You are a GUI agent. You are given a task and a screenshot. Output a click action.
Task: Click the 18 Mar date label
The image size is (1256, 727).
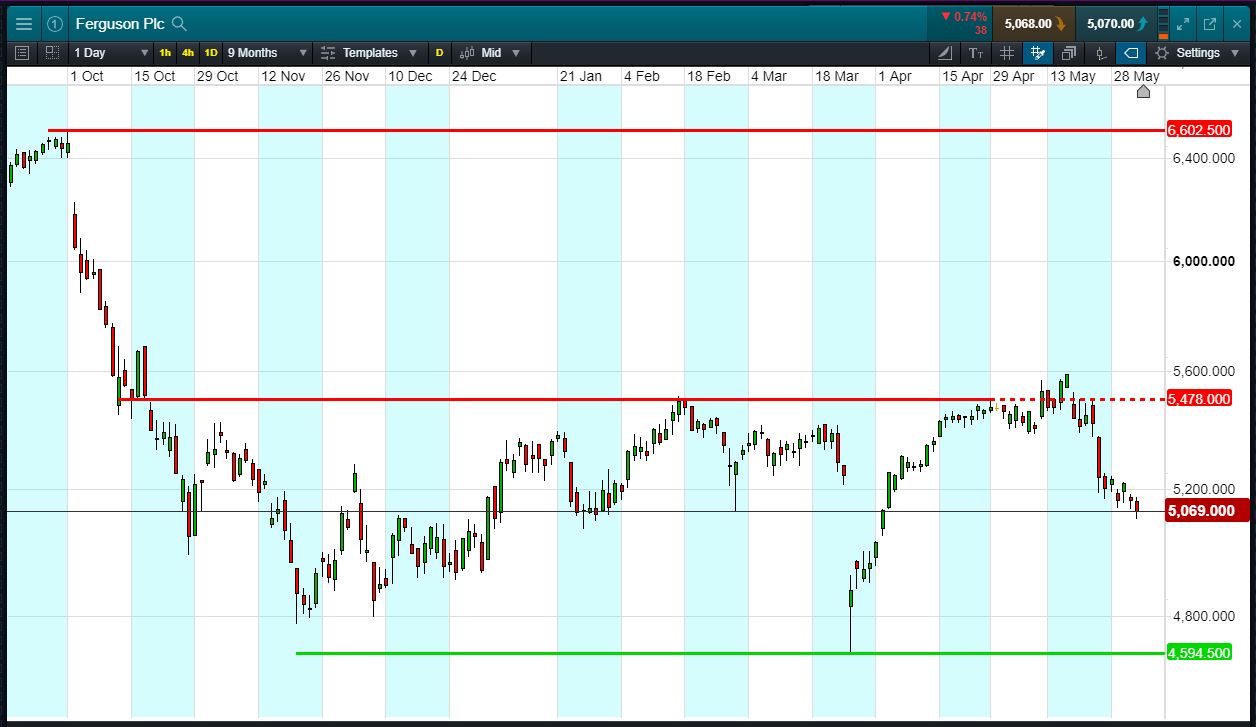837,76
